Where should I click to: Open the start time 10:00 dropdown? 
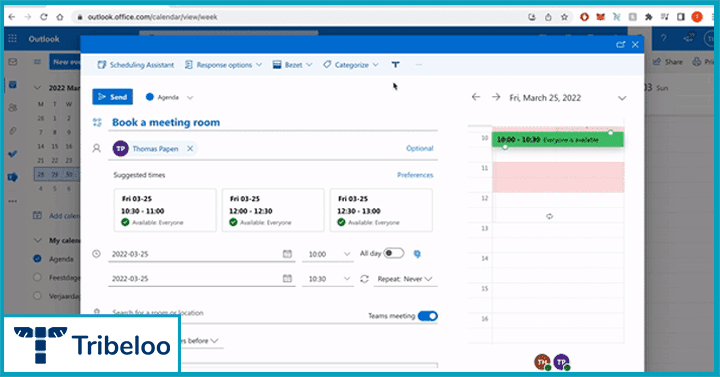click(328, 254)
